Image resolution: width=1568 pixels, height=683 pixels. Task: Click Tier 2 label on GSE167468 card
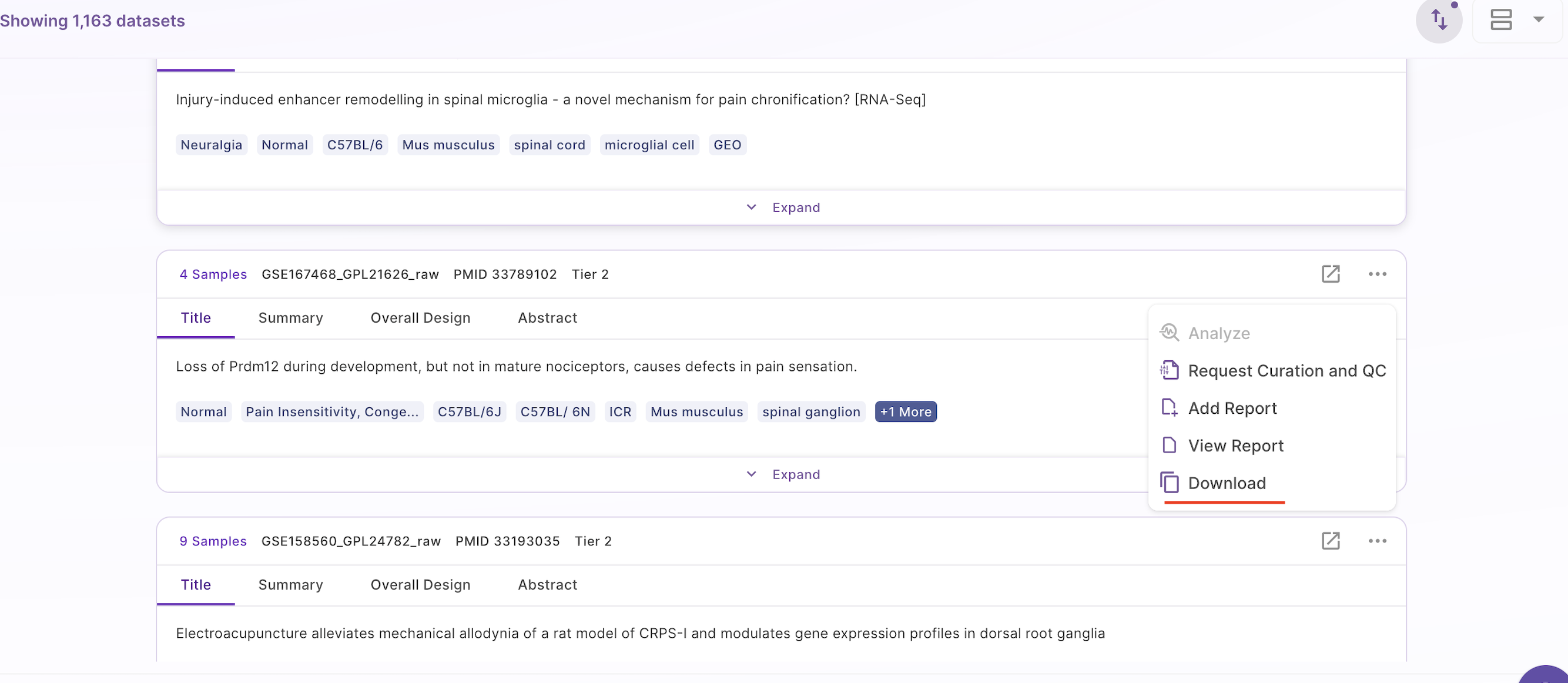(x=590, y=274)
